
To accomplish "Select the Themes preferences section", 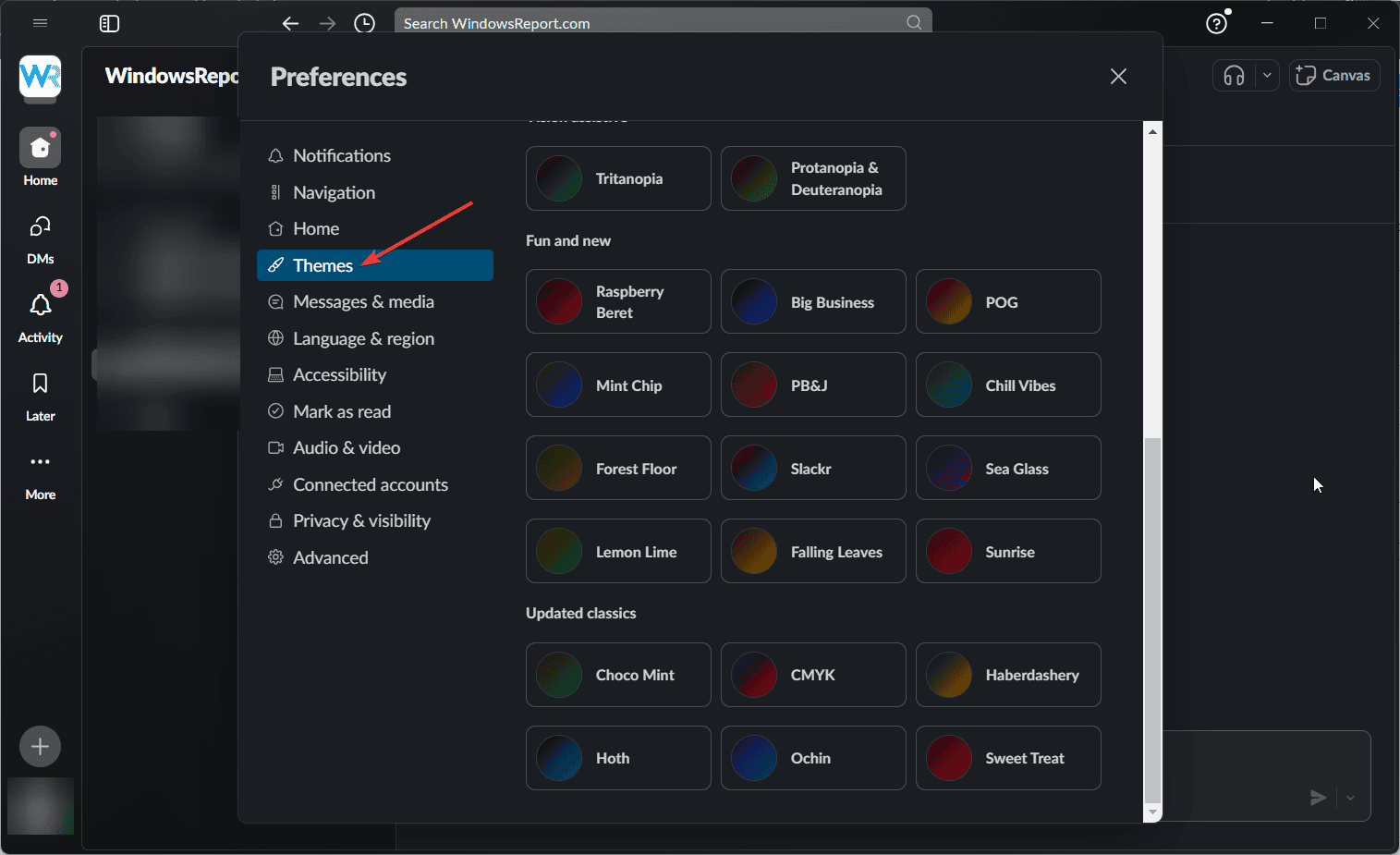I will pos(375,265).
